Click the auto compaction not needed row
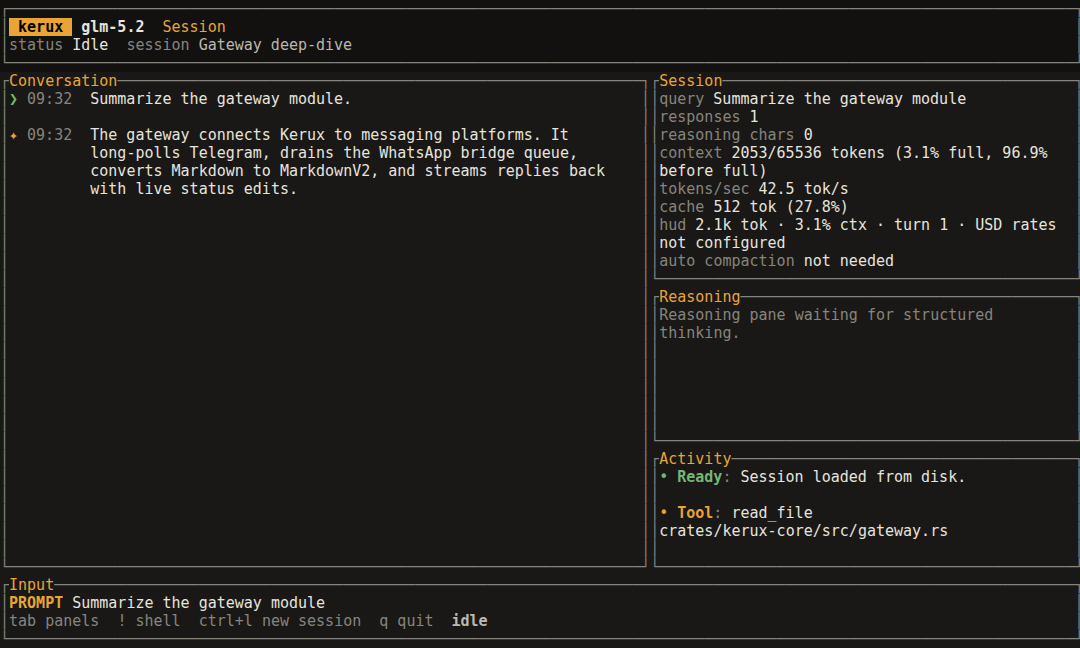1080x648 pixels. point(776,261)
